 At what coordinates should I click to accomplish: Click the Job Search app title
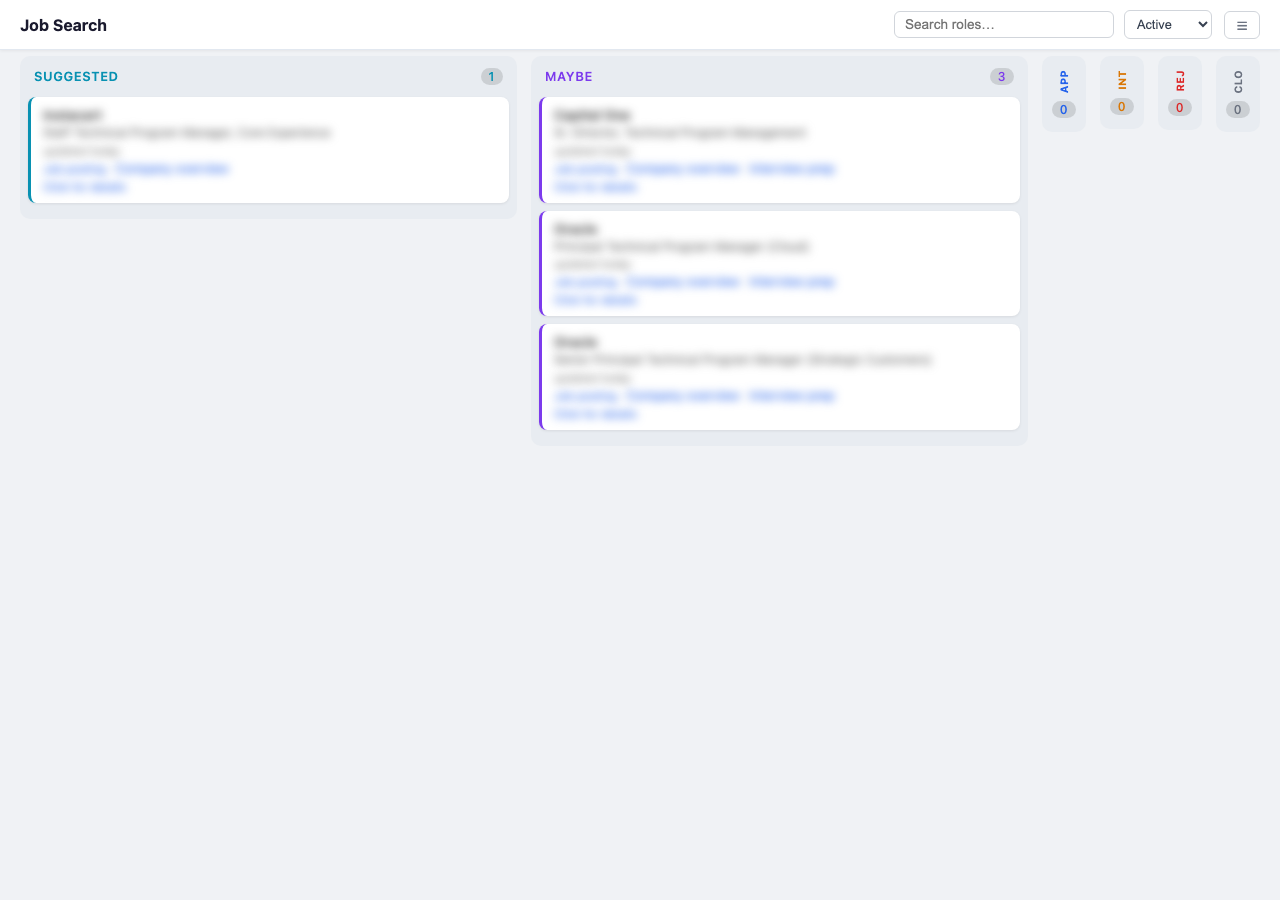click(63, 25)
